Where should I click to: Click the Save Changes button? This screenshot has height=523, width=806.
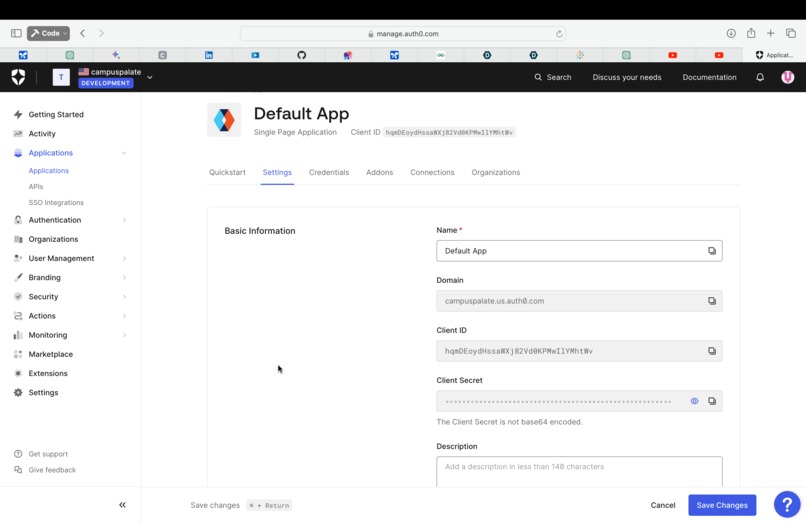722,505
